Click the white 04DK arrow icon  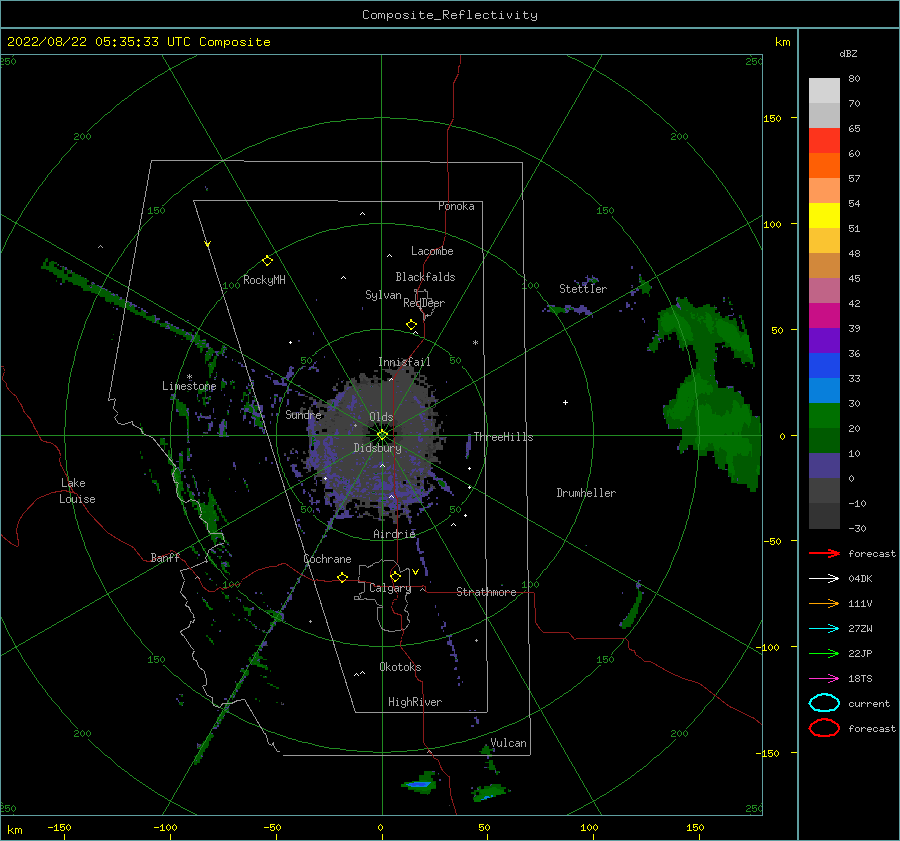(x=824, y=578)
